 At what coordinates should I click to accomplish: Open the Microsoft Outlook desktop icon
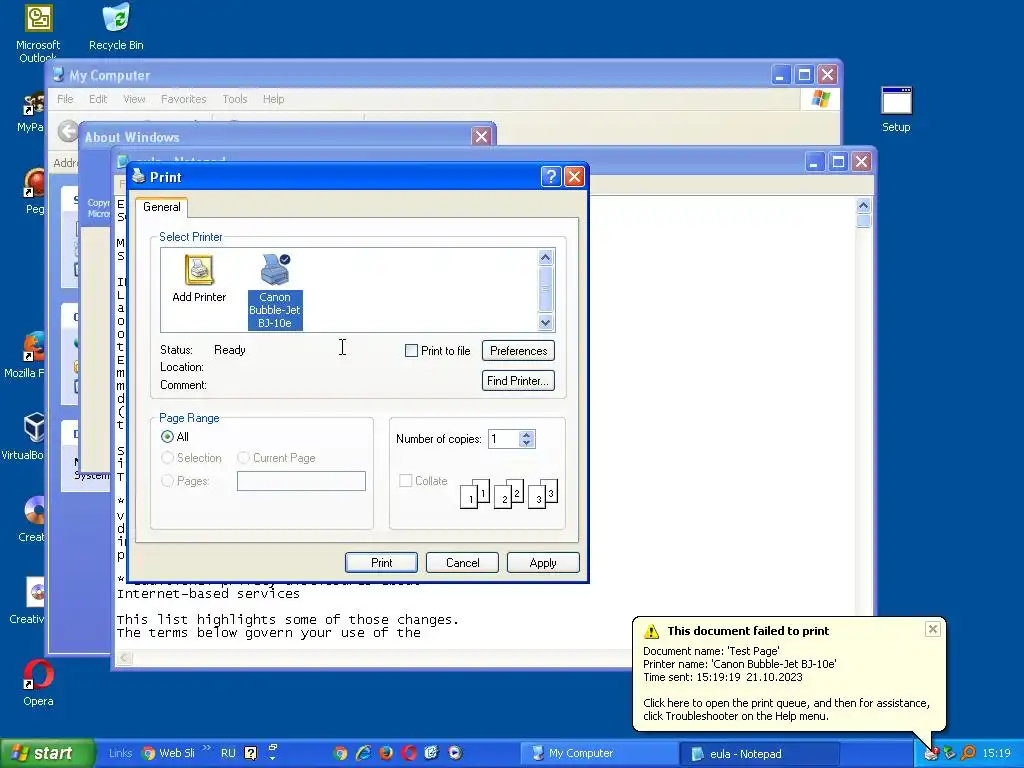[x=38, y=33]
